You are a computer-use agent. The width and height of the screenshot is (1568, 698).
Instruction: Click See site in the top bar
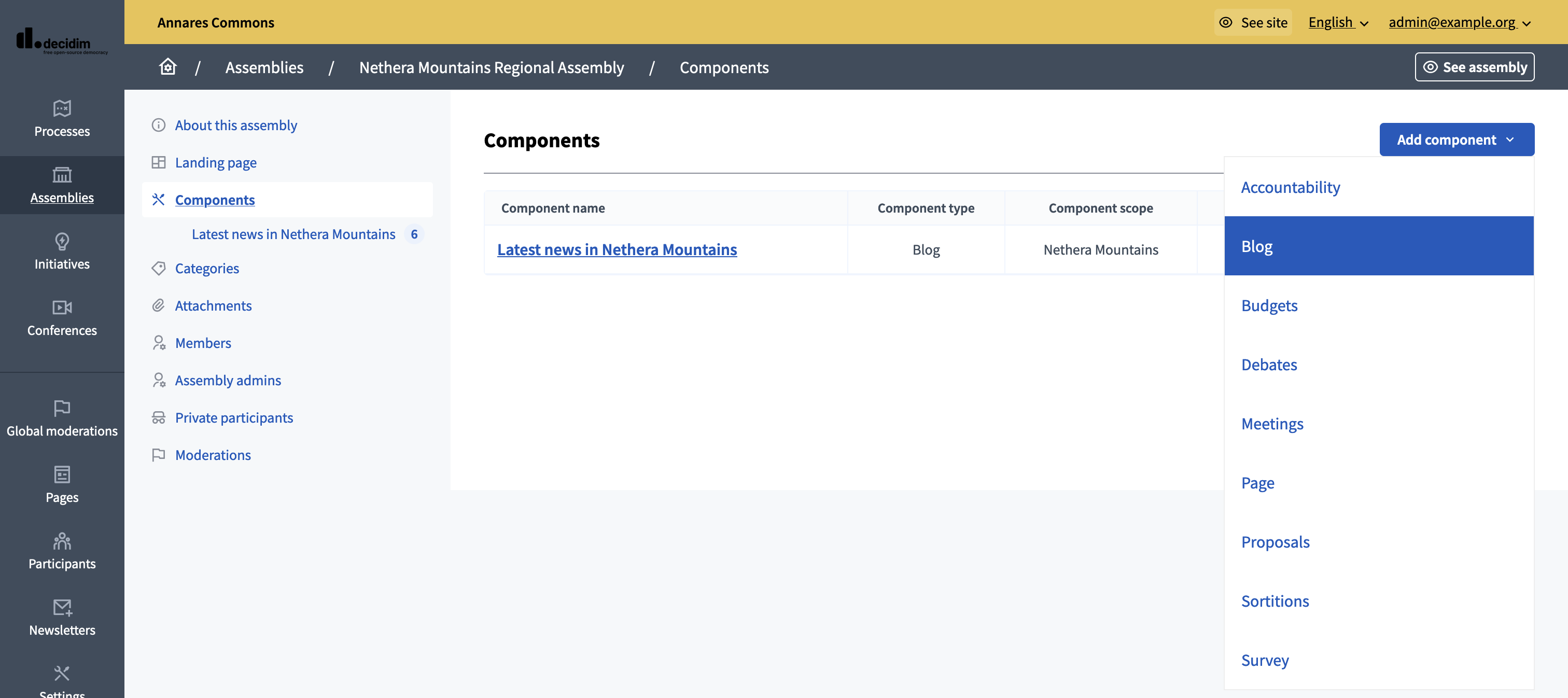[1253, 22]
